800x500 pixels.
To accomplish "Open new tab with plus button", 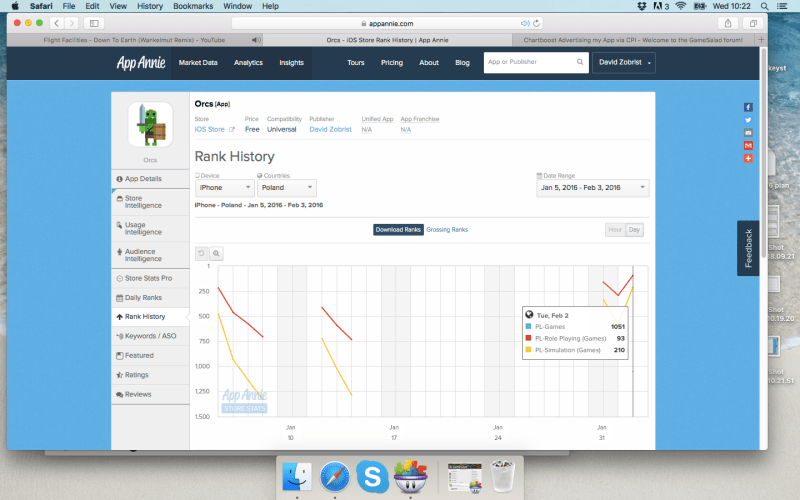I will (x=761, y=40).
